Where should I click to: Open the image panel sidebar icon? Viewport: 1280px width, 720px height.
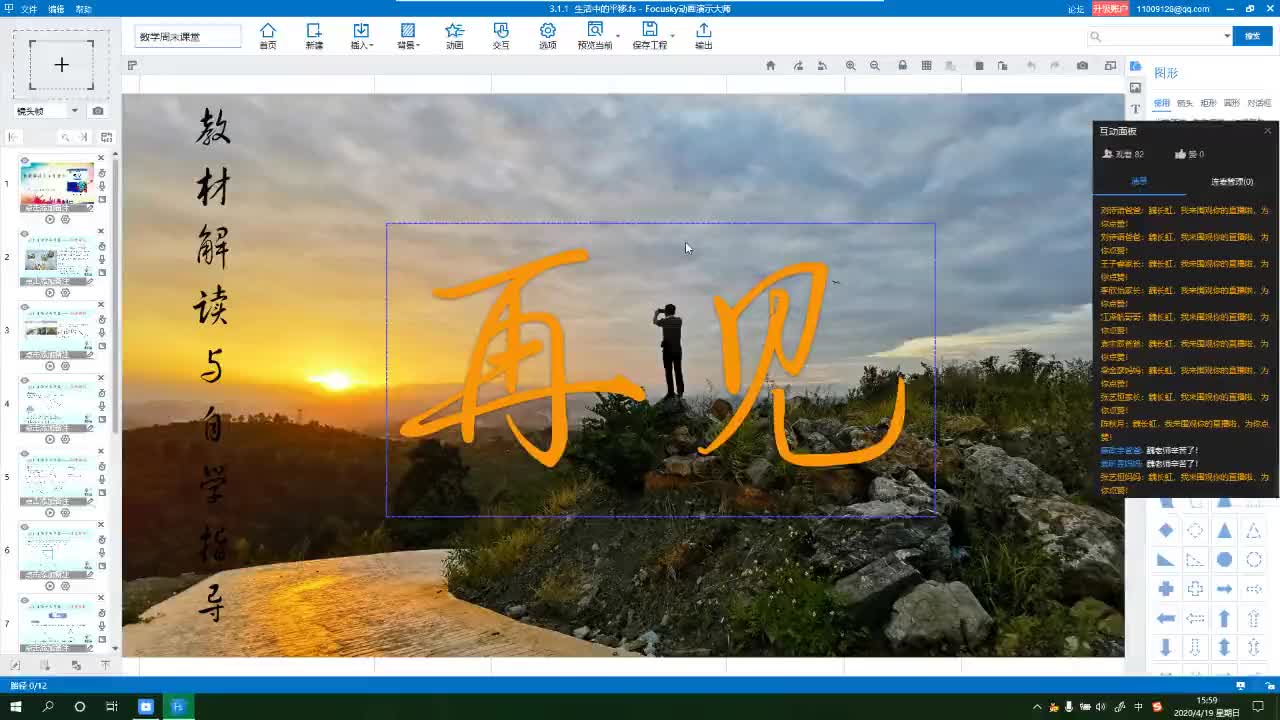1136,88
